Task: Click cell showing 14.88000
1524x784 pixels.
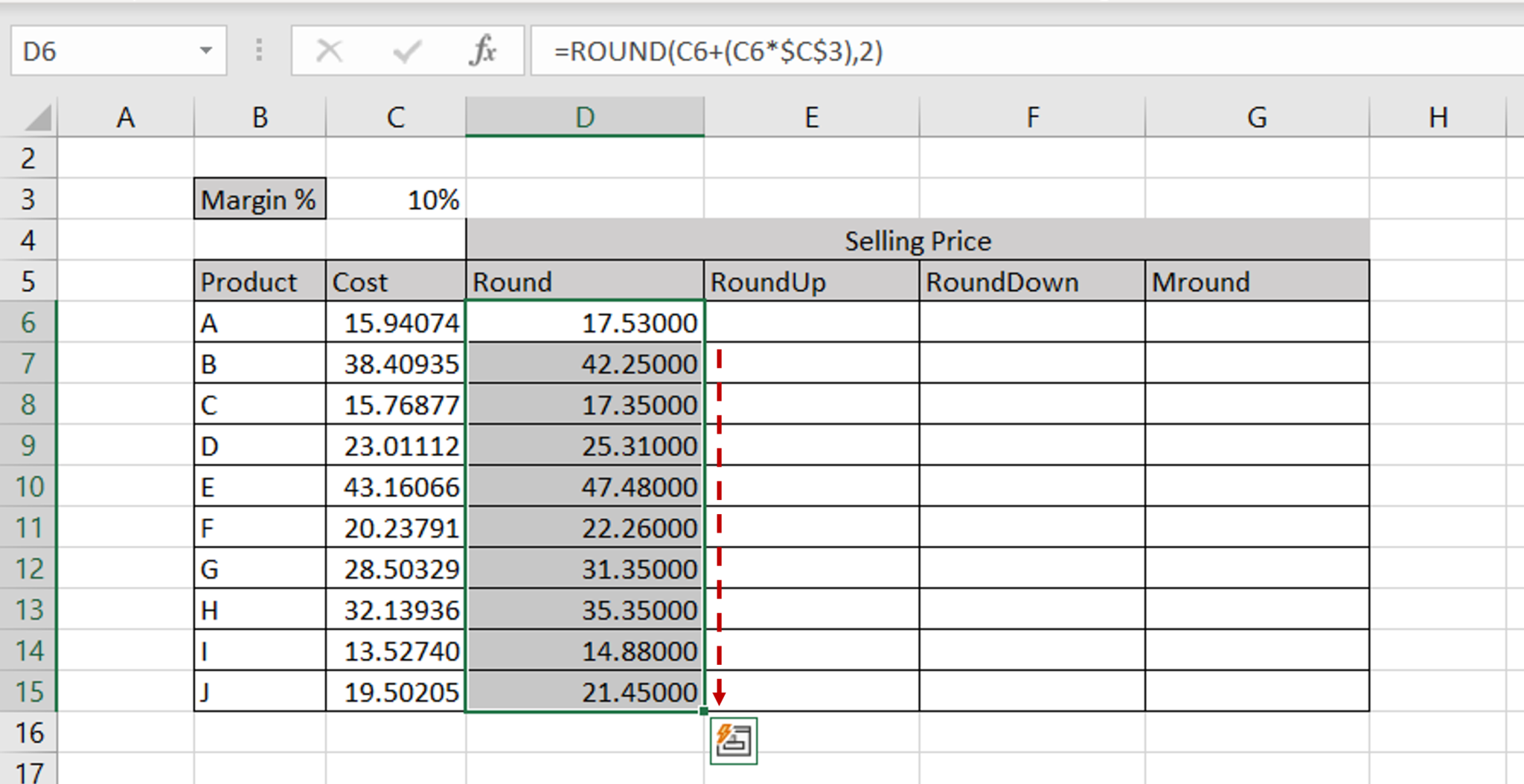Action: pyautogui.click(x=585, y=651)
